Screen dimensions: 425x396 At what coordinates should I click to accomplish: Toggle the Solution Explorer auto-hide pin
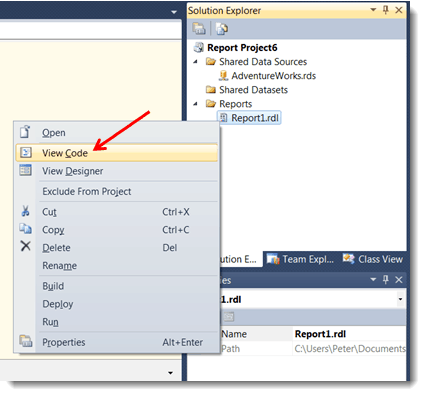(x=386, y=10)
